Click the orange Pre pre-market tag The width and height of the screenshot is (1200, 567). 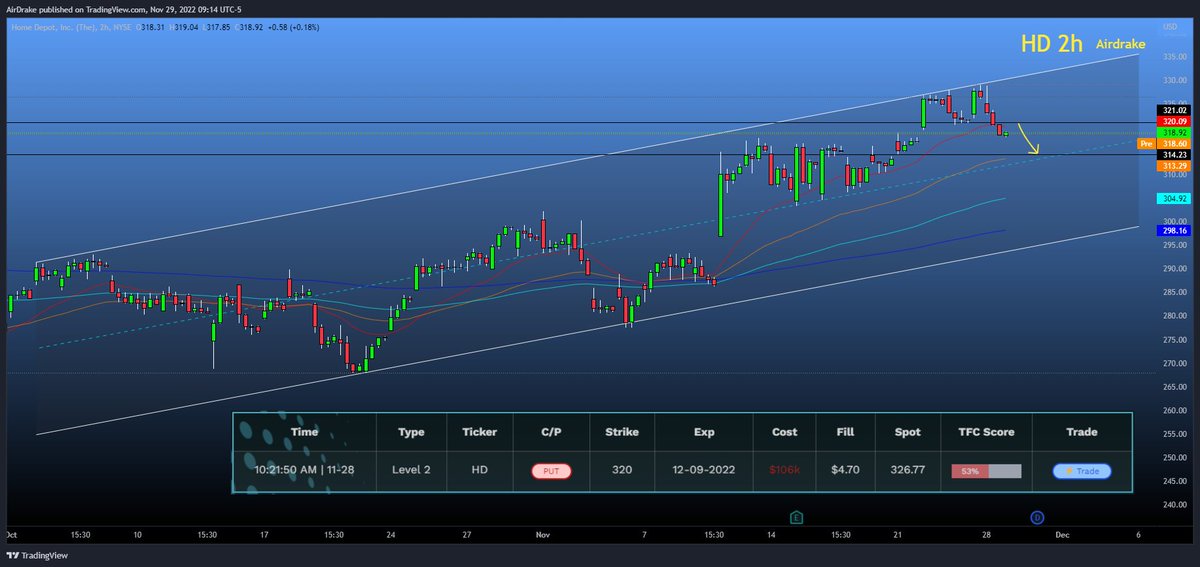click(1147, 144)
